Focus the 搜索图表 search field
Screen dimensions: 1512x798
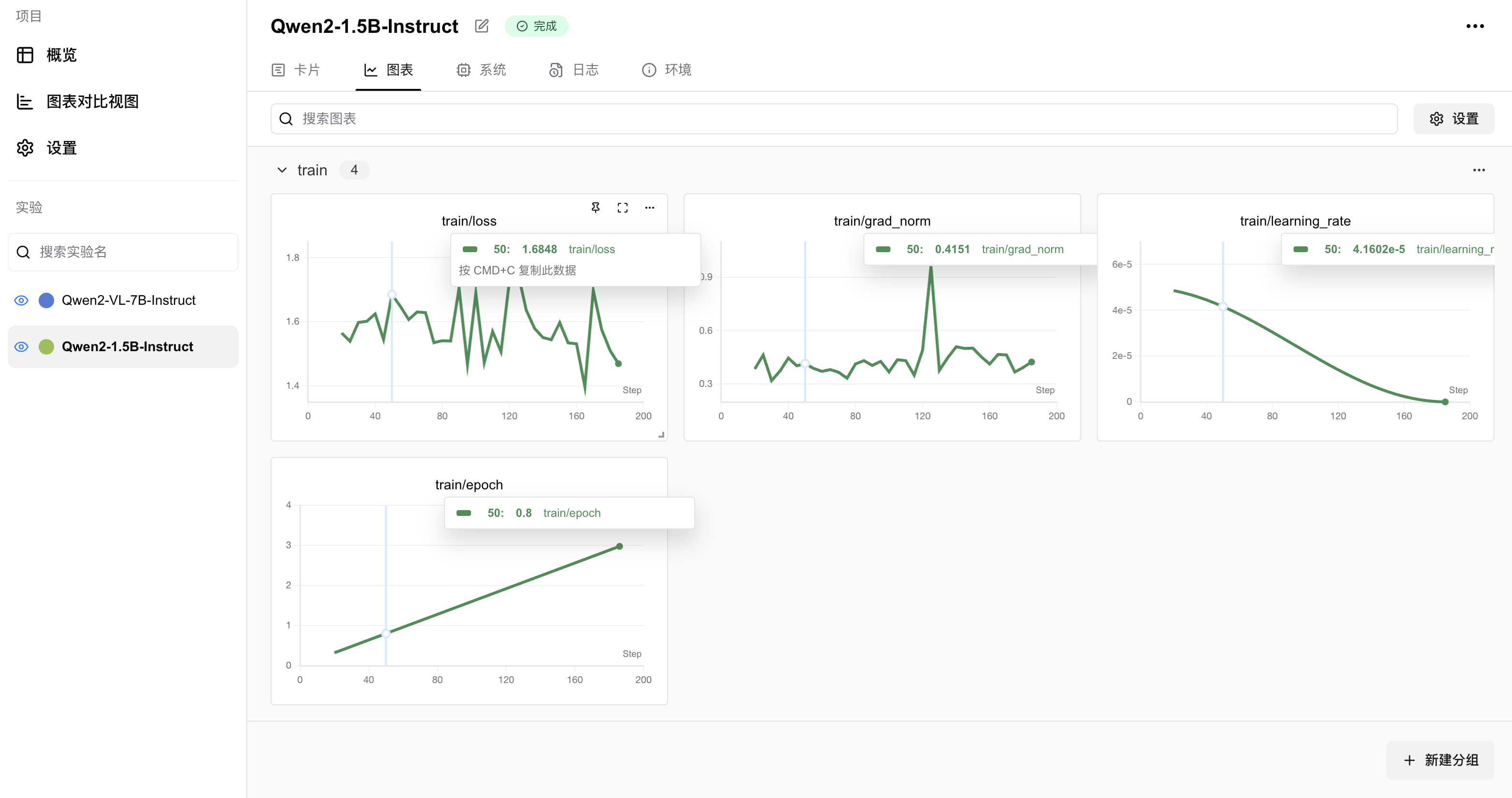click(833, 118)
